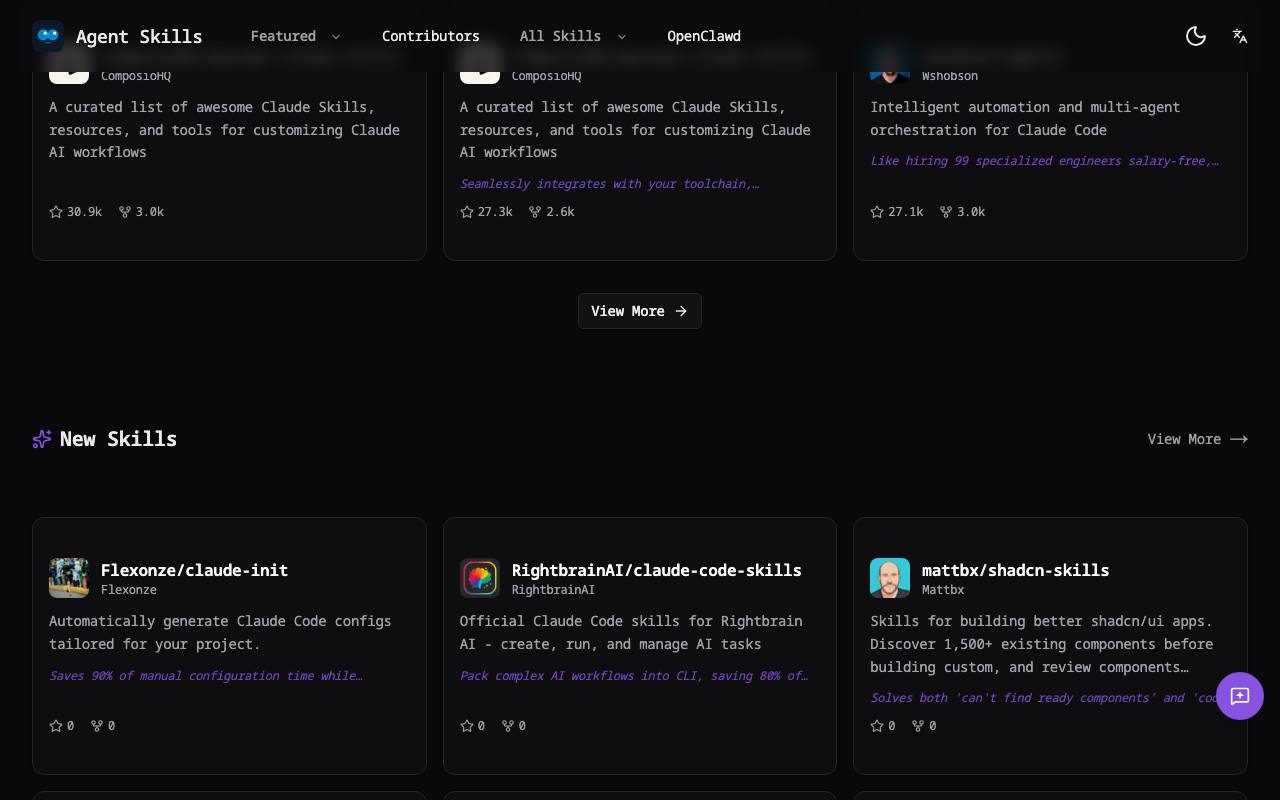Screen dimensions: 1280x800
Task: Open the RightbrainAI/claude-code-skills title
Action: [657, 570]
